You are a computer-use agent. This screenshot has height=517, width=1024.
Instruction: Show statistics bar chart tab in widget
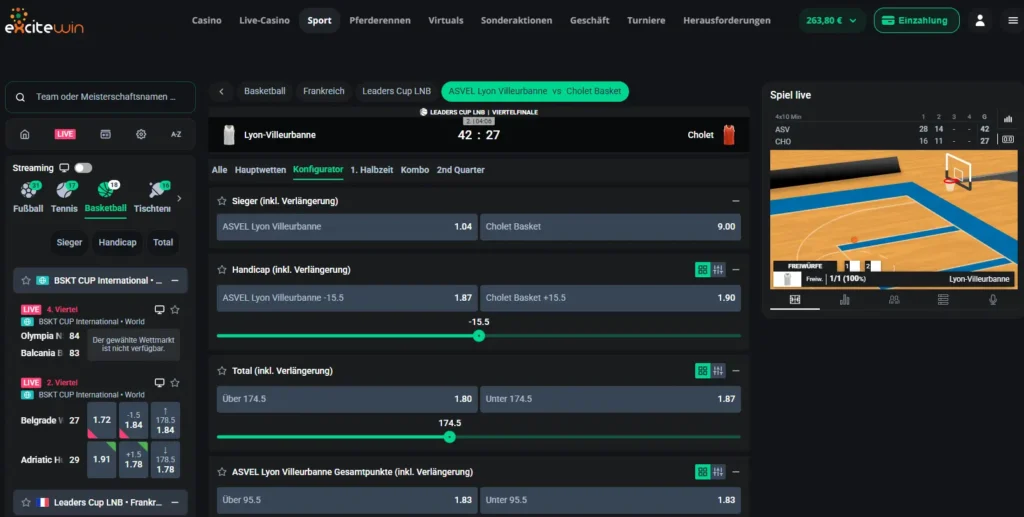tap(844, 300)
